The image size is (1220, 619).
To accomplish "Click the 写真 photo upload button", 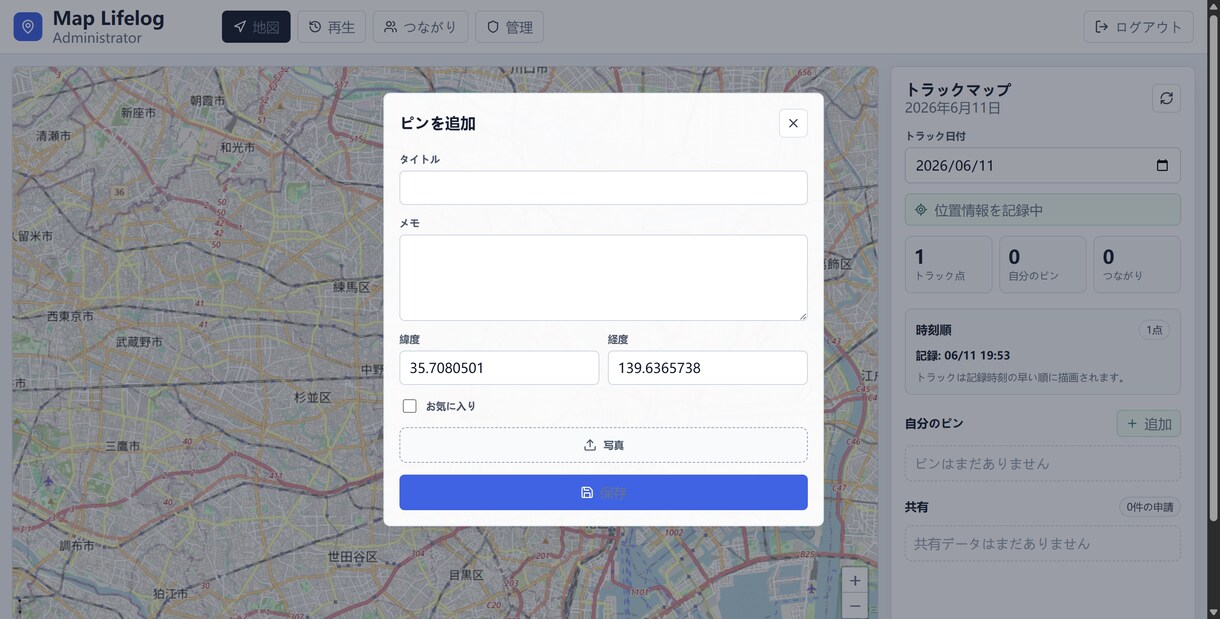I will pyautogui.click(x=603, y=445).
